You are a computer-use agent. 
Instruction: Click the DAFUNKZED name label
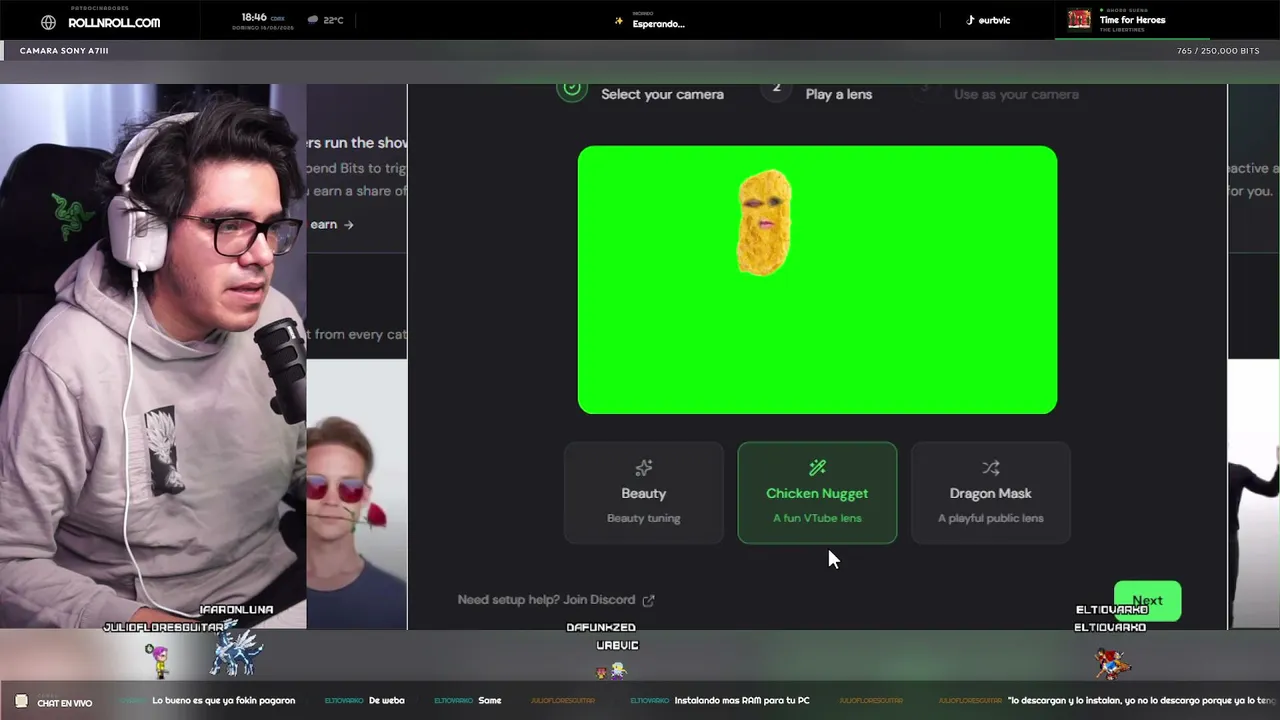(601, 628)
